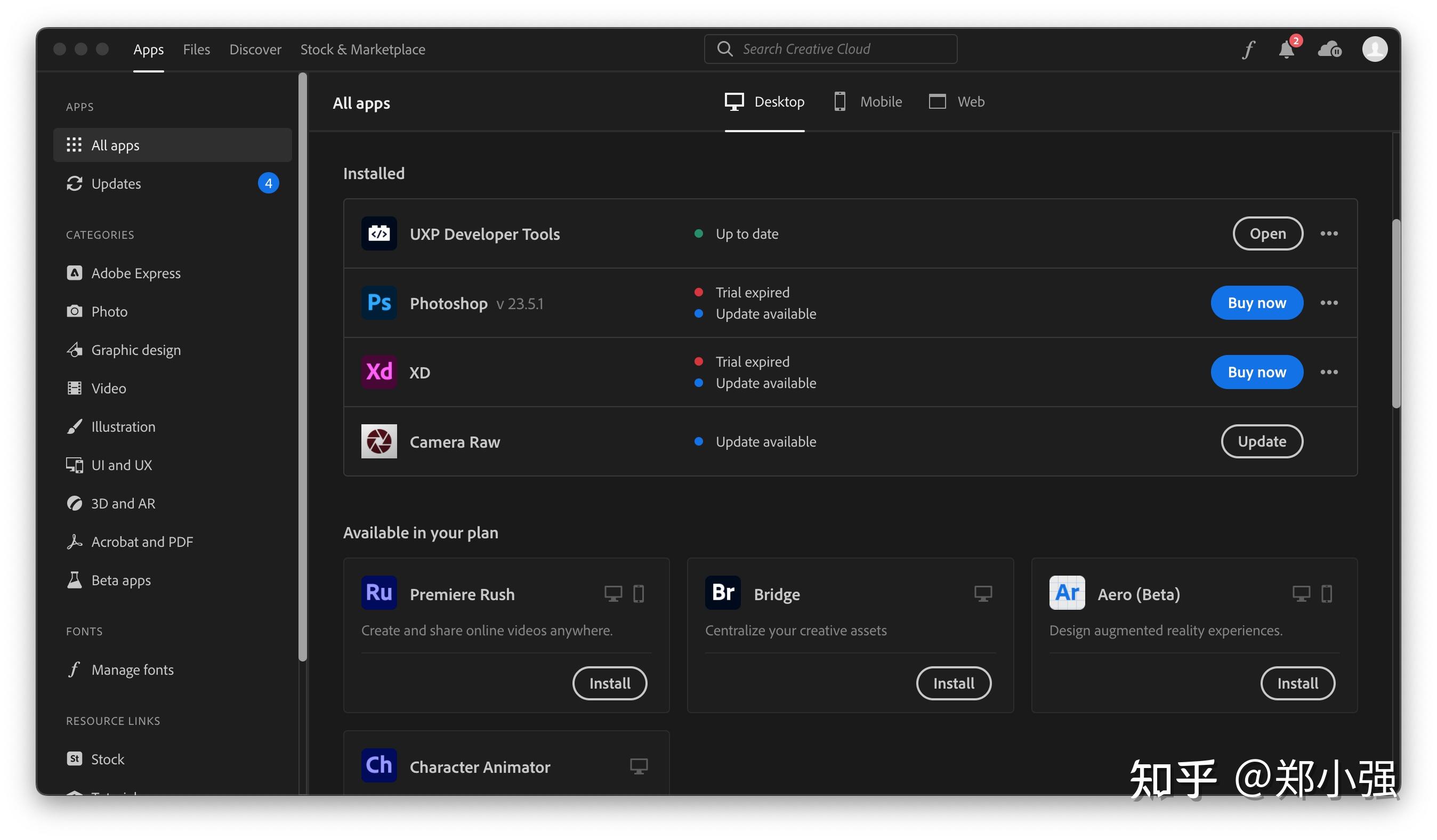Open the Discover menu tab
The image size is (1437, 840).
coord(255,50)
